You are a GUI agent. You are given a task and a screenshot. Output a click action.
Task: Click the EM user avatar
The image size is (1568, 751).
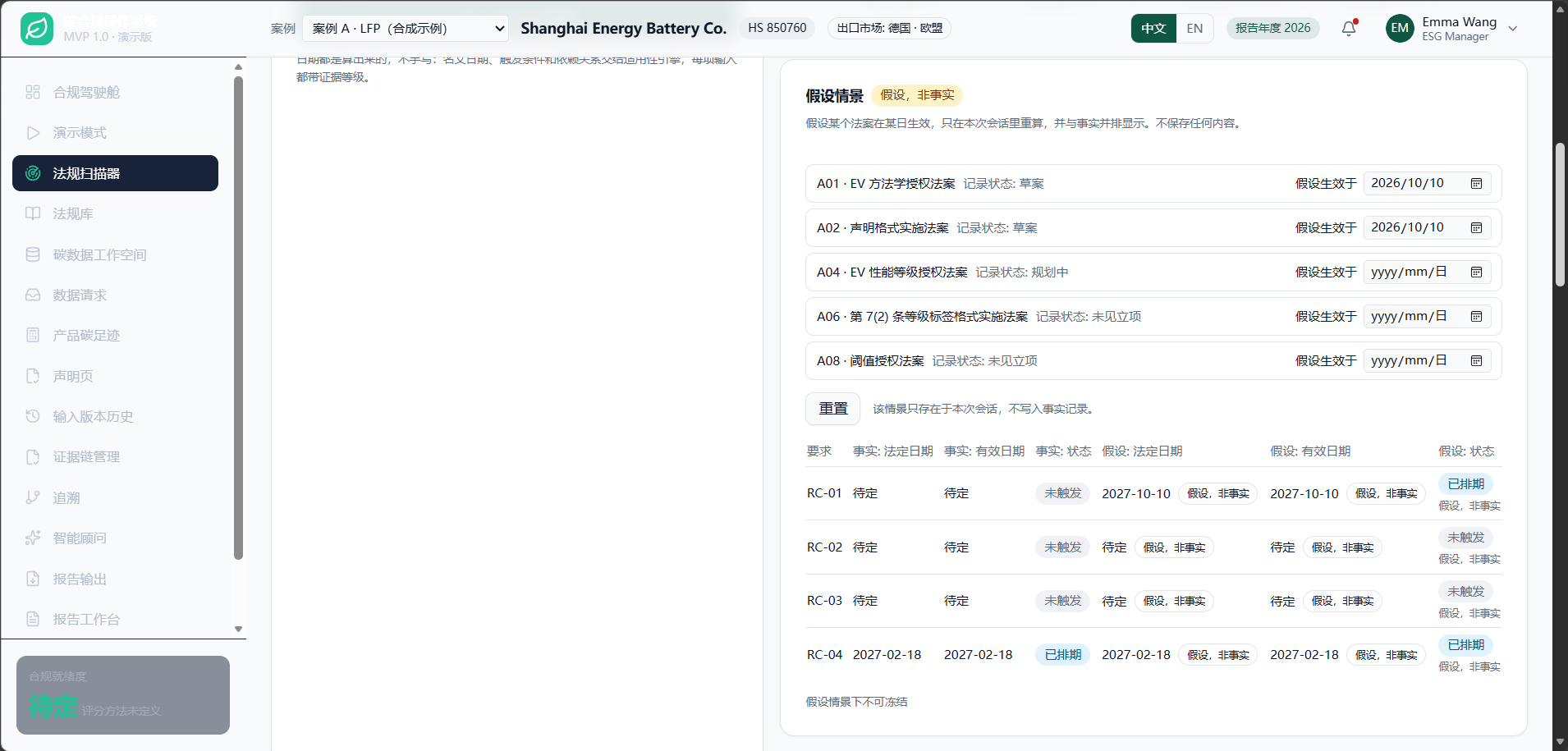[1400, 28]
